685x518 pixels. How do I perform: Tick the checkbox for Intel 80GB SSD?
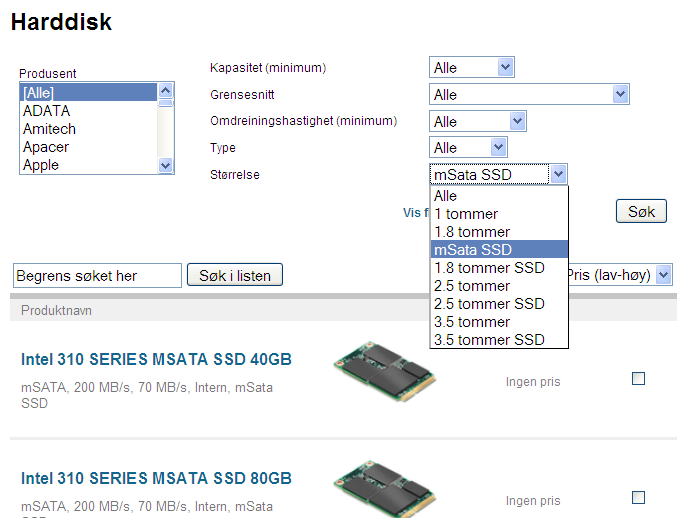[639, 497]
